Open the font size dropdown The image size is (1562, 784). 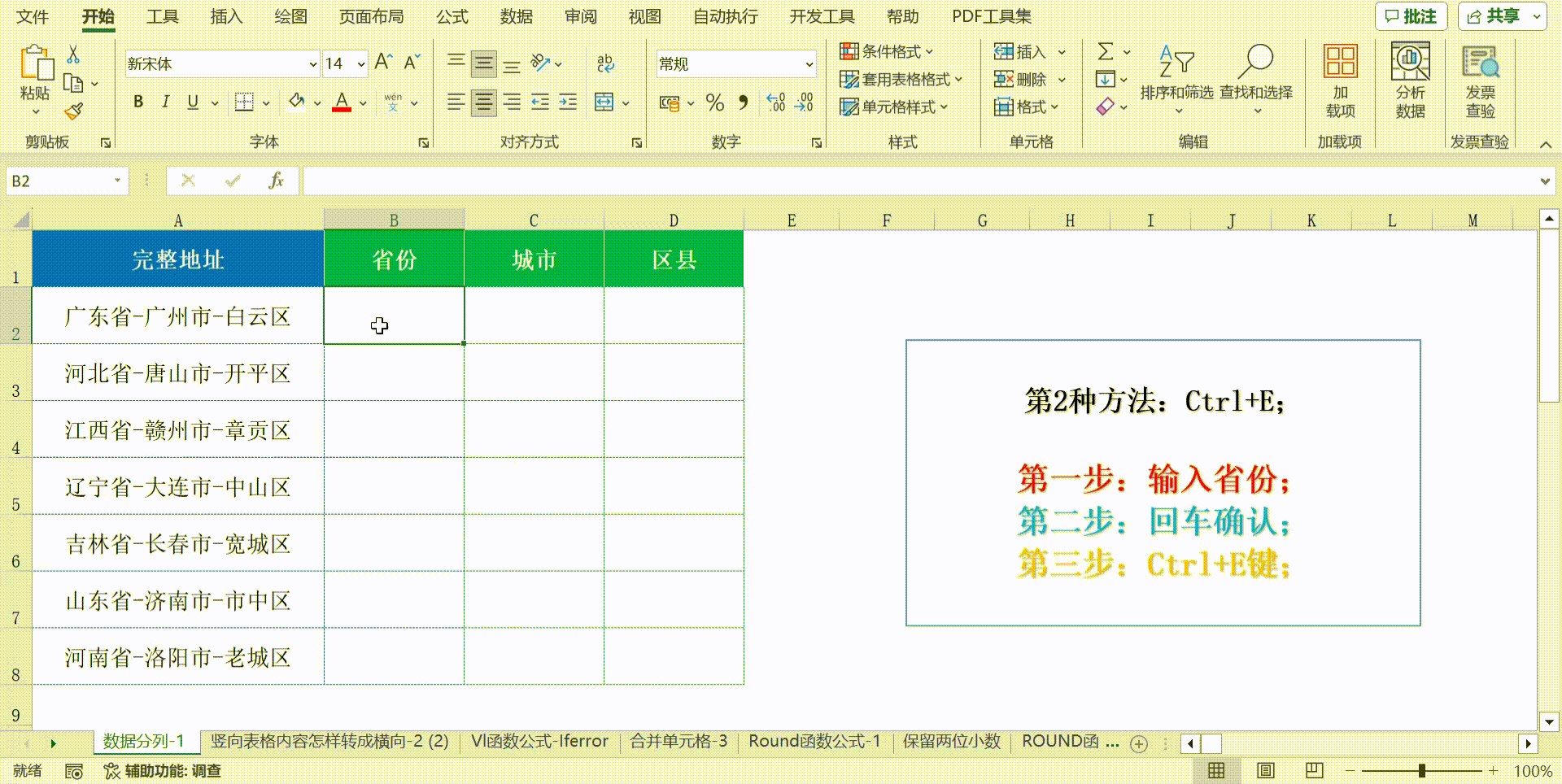[x=361, y=63]
